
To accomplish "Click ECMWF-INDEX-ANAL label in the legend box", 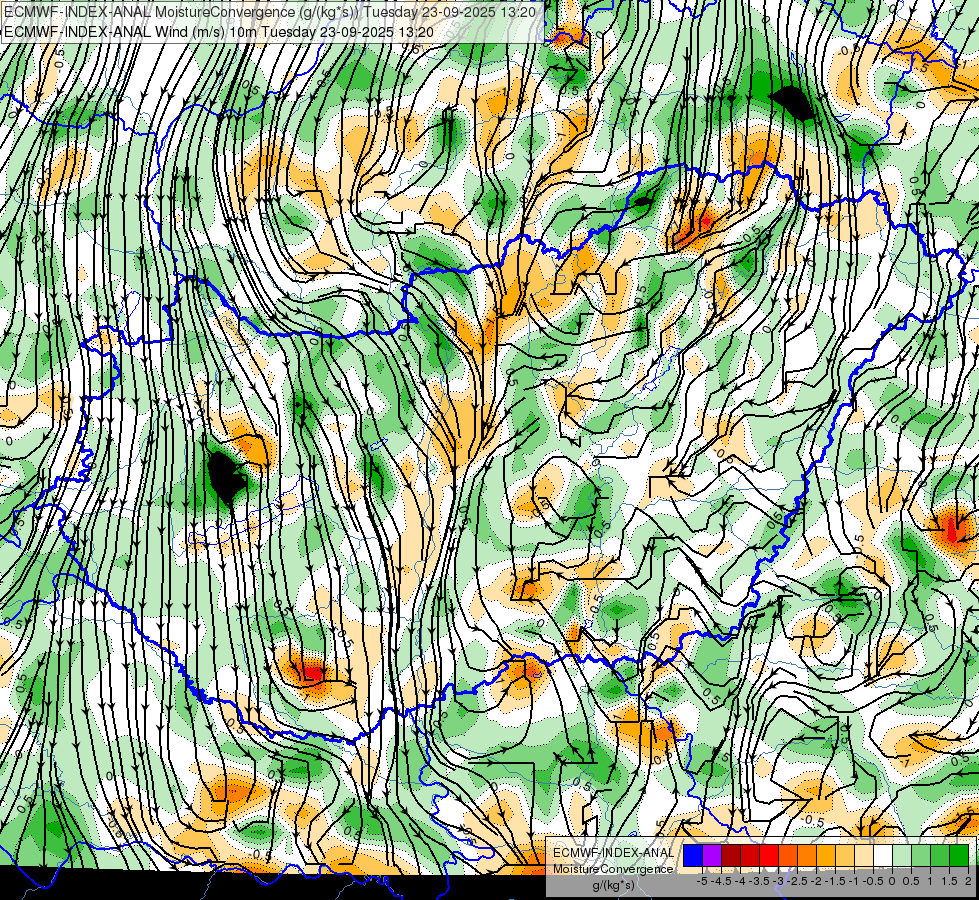I will [613, 853].
